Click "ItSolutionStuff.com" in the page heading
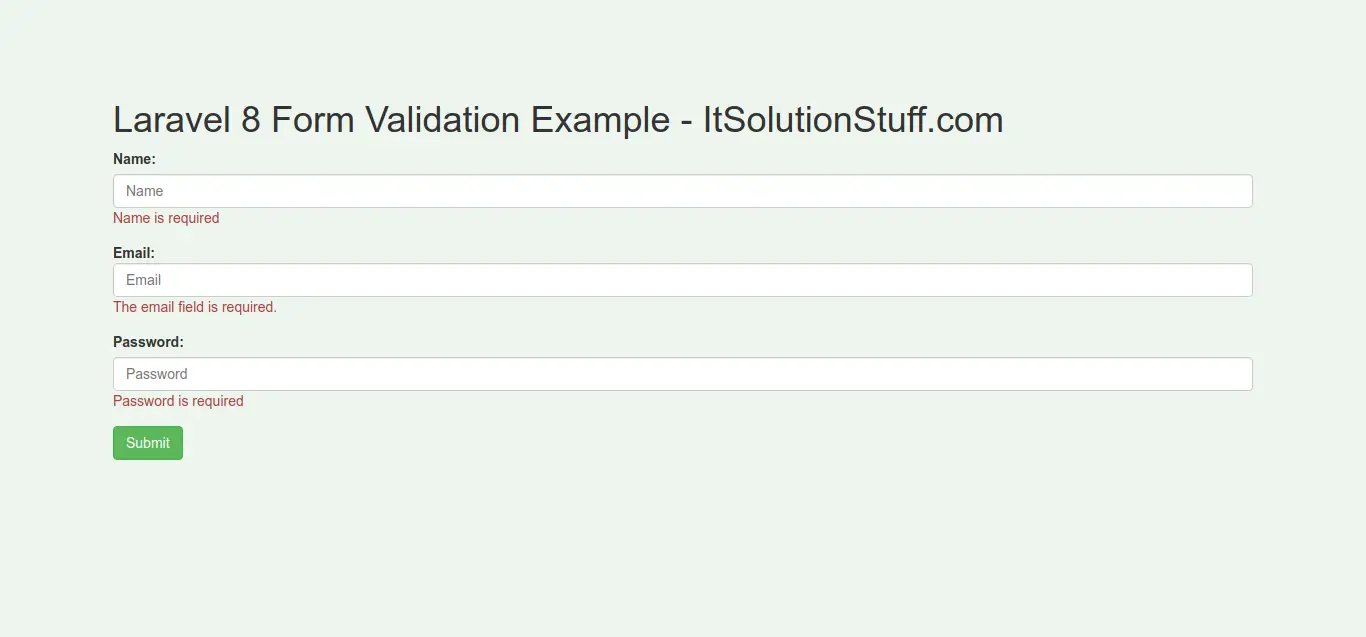 coord(853,120)
